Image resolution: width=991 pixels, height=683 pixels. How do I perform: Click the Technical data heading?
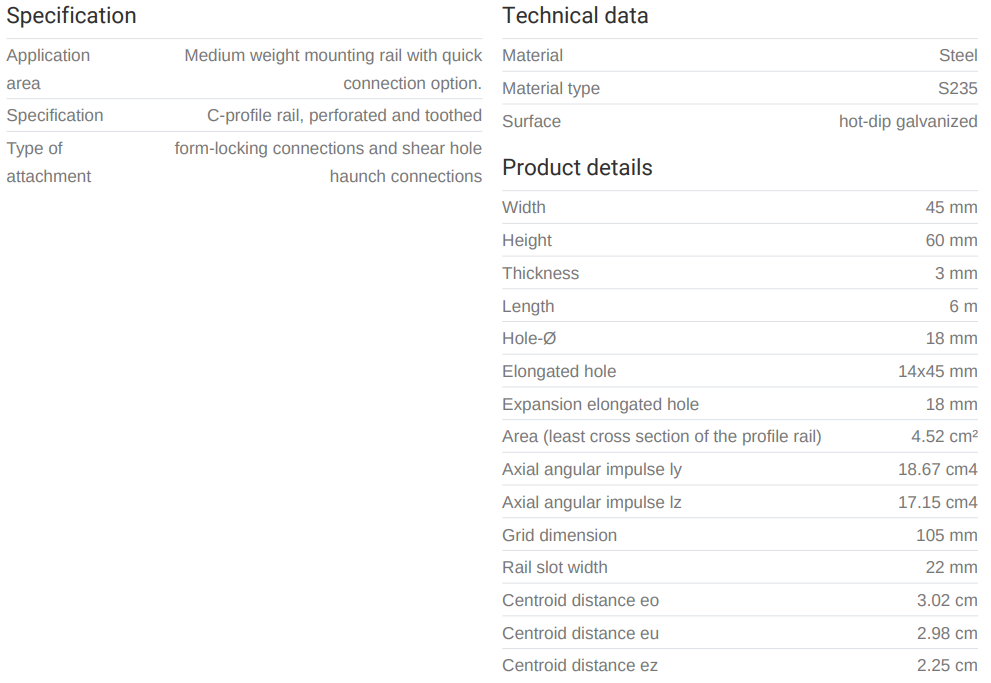[x=575, y=16]
